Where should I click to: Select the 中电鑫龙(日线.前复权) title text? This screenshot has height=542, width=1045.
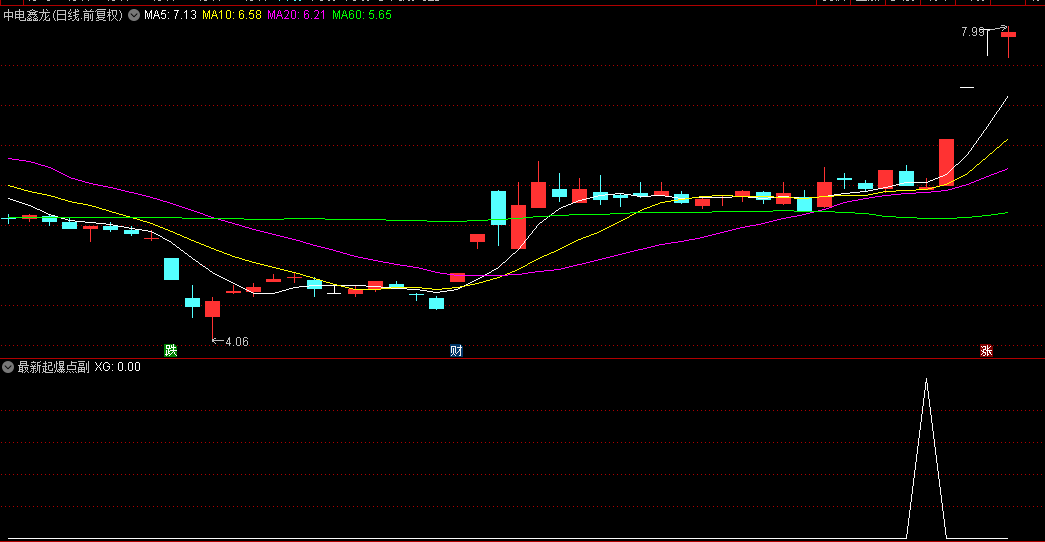63,15
